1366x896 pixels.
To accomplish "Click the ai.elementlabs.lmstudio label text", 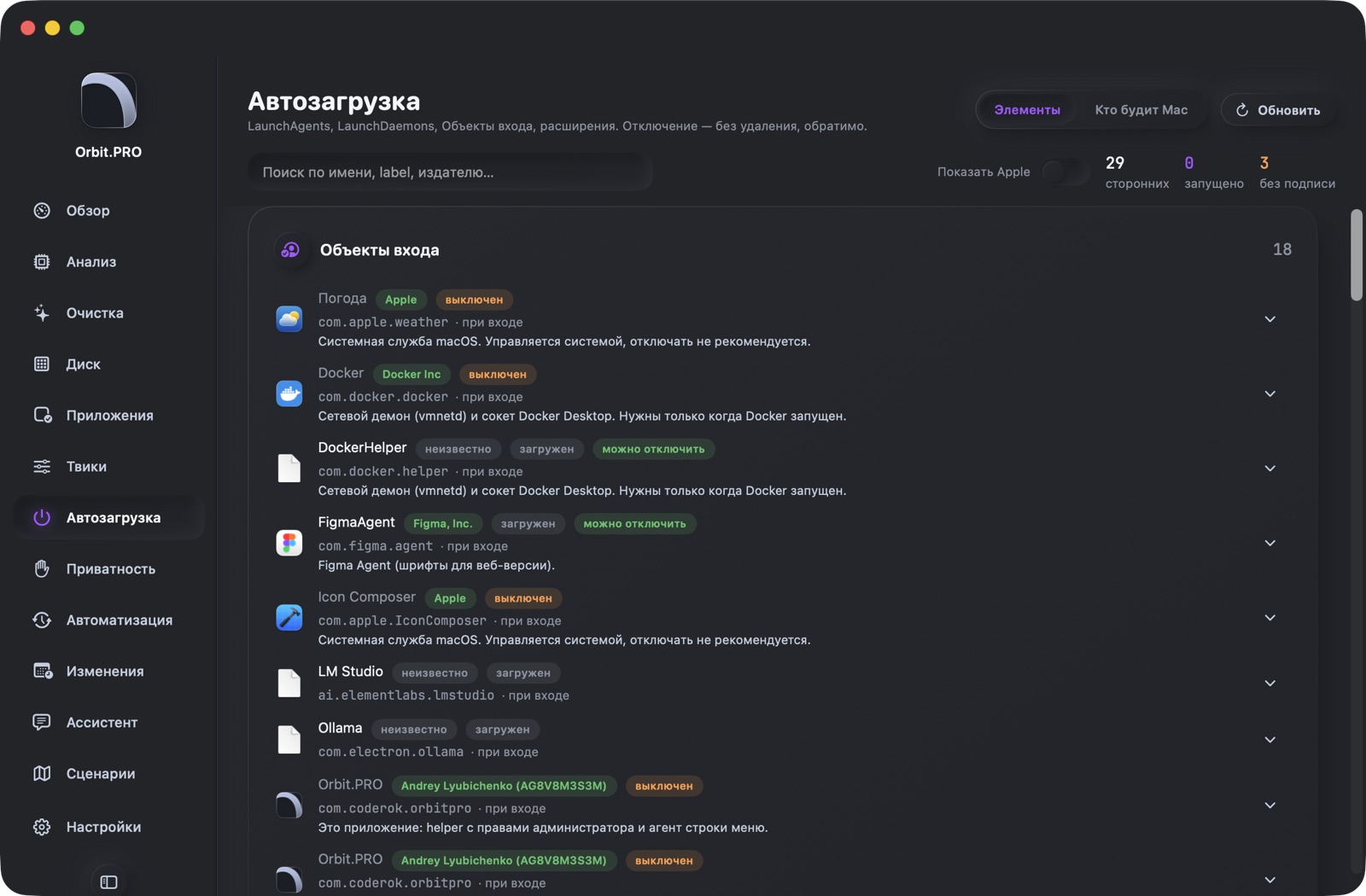I will [x=406, y=695].
